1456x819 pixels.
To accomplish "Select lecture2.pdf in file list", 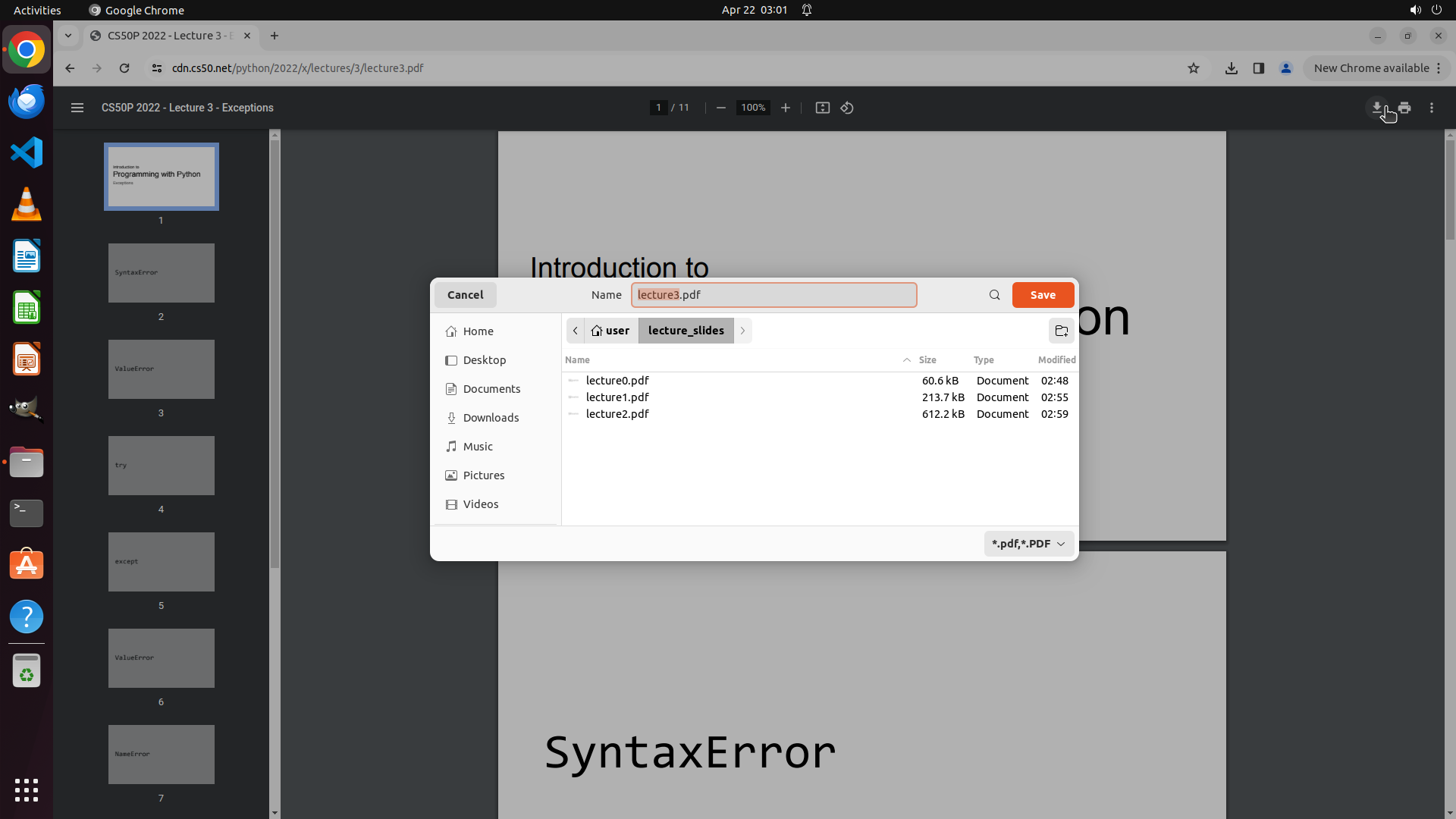I will (617, 414).
